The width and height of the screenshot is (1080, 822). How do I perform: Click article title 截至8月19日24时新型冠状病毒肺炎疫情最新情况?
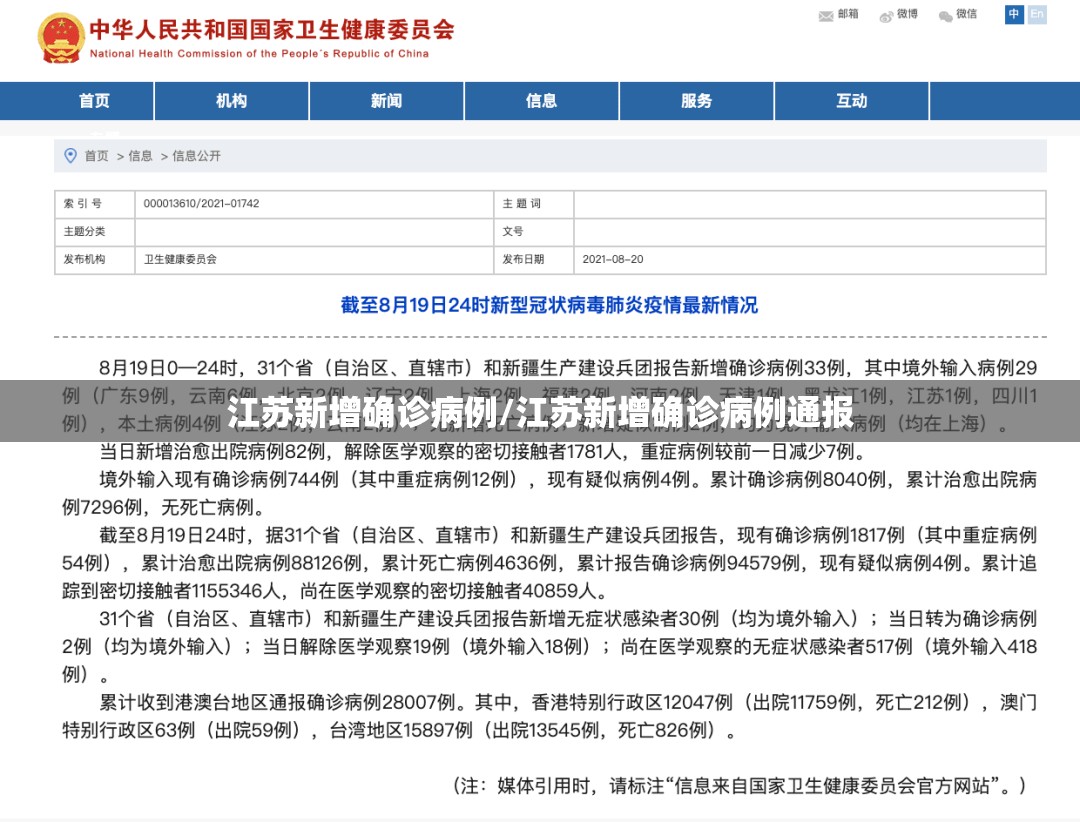pyautogui.click(x=549, y=305)
